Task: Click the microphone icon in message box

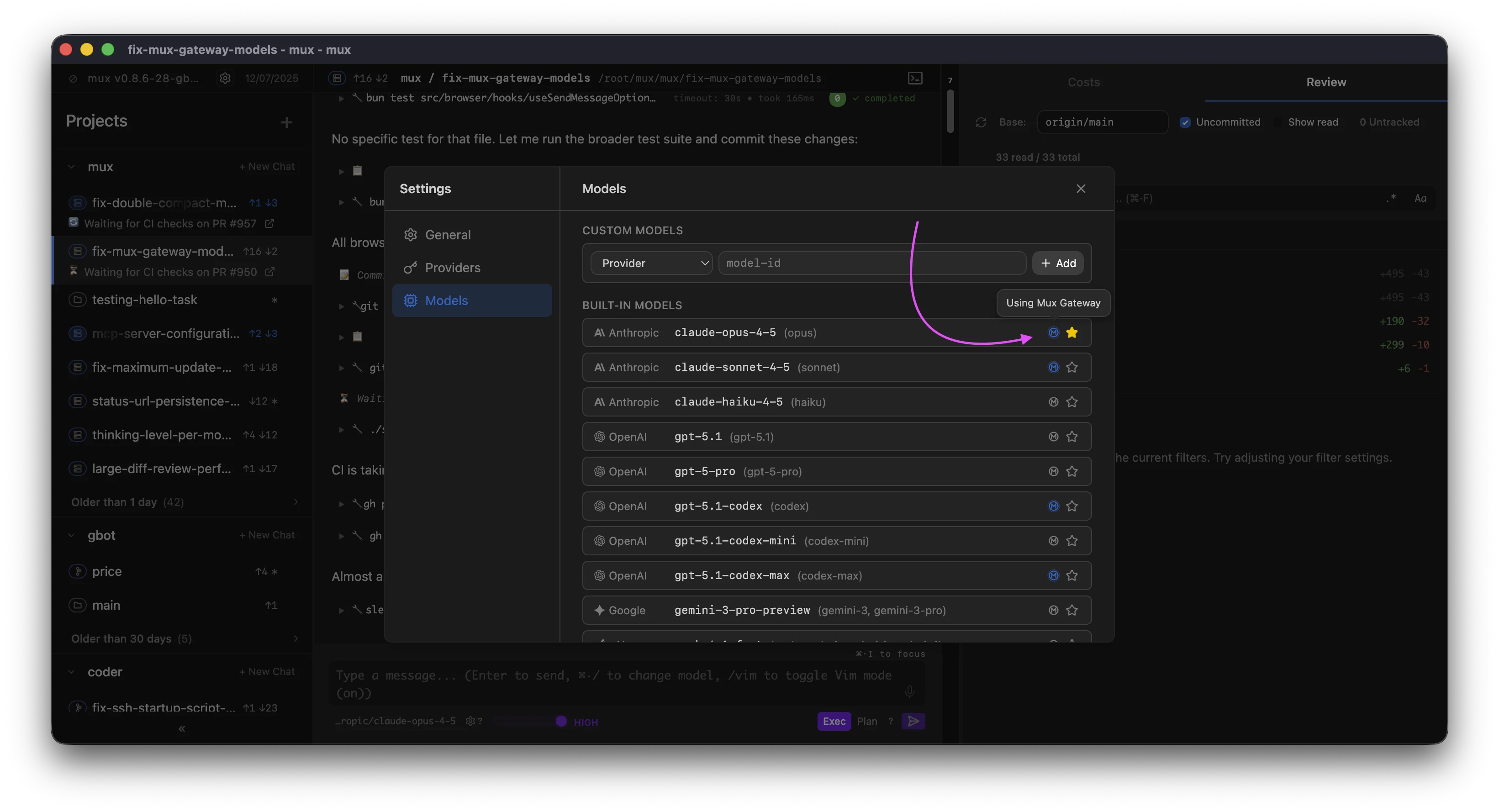Action: [909, 691]
